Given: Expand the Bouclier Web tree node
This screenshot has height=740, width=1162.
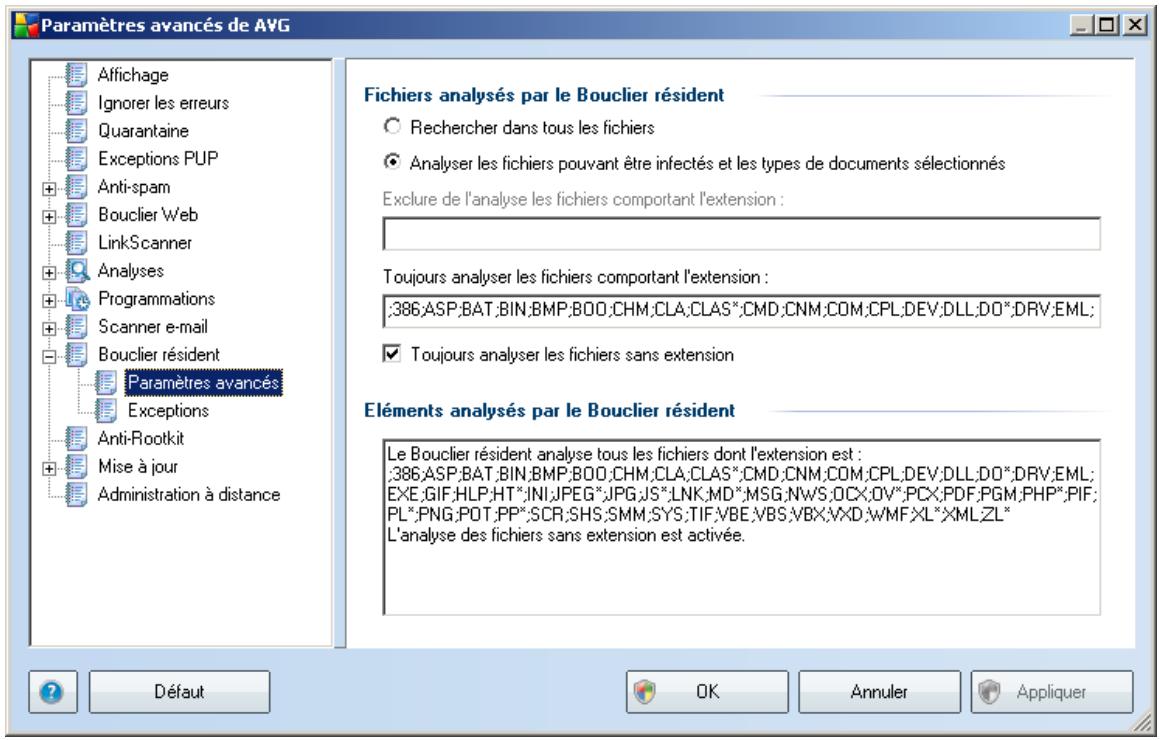Looking at the screenshot, I should pos(49,216).
